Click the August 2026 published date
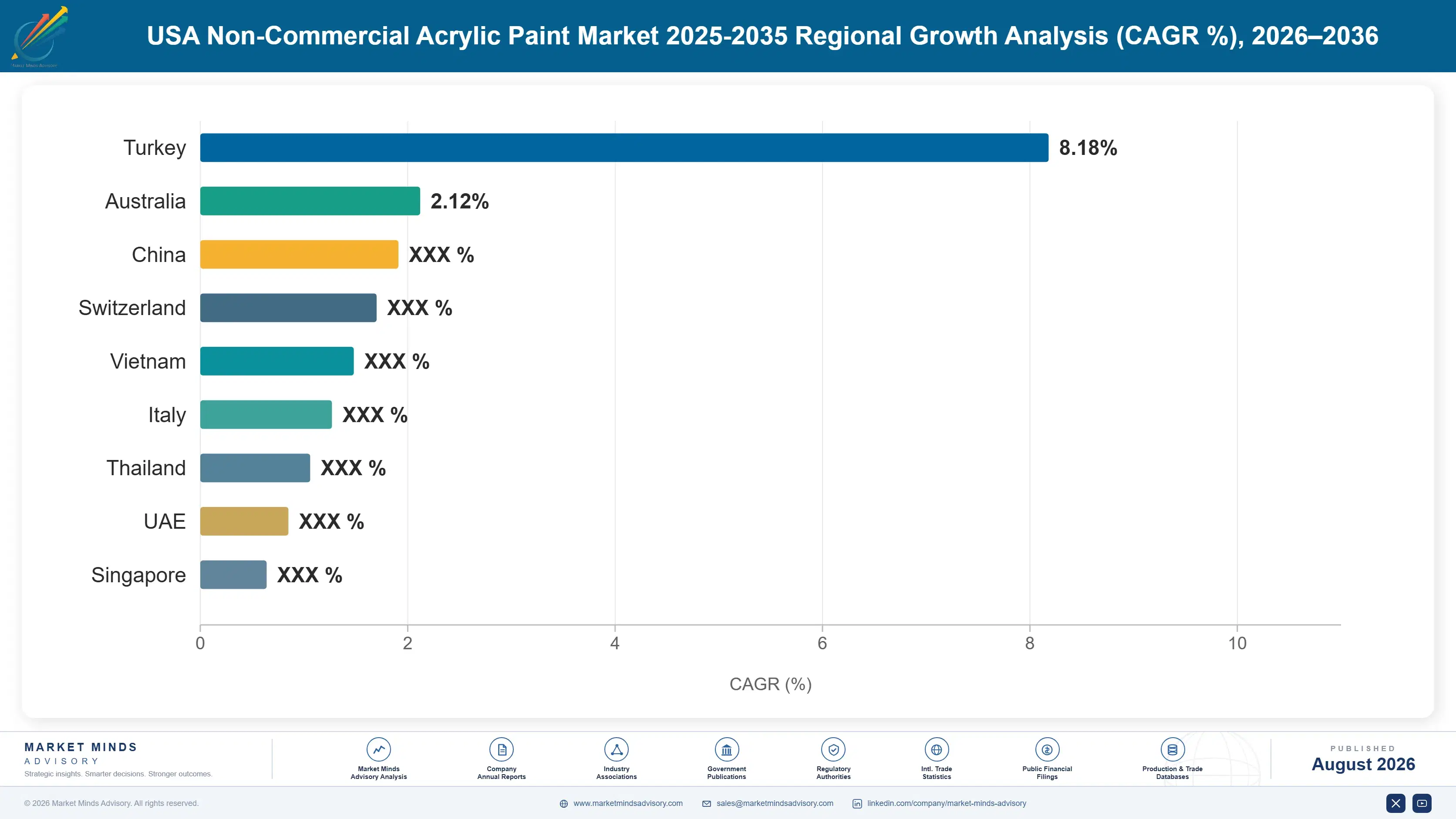 click(1363, 764)
